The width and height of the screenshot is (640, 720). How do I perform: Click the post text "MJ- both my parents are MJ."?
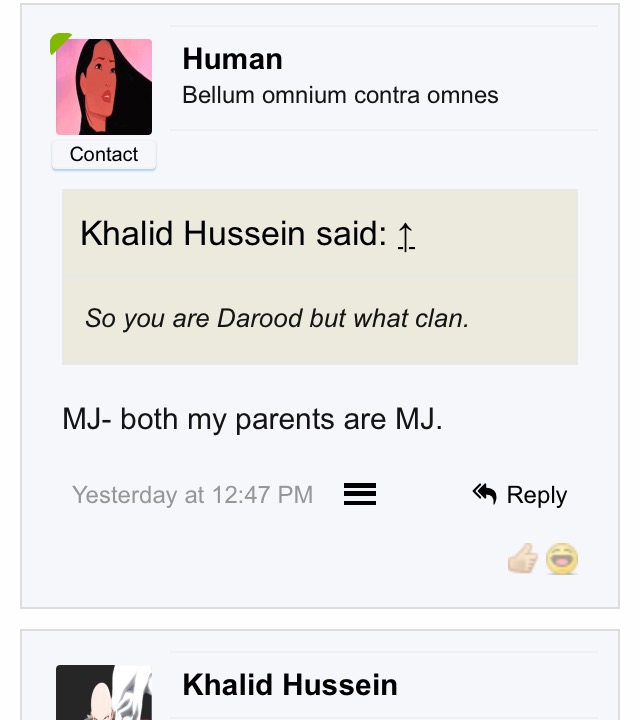coord(252,419)
